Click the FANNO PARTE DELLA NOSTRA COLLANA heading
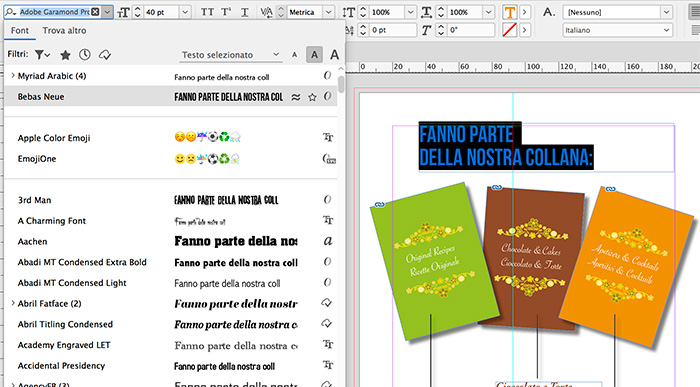700x387 pixels. click(506, 146)
